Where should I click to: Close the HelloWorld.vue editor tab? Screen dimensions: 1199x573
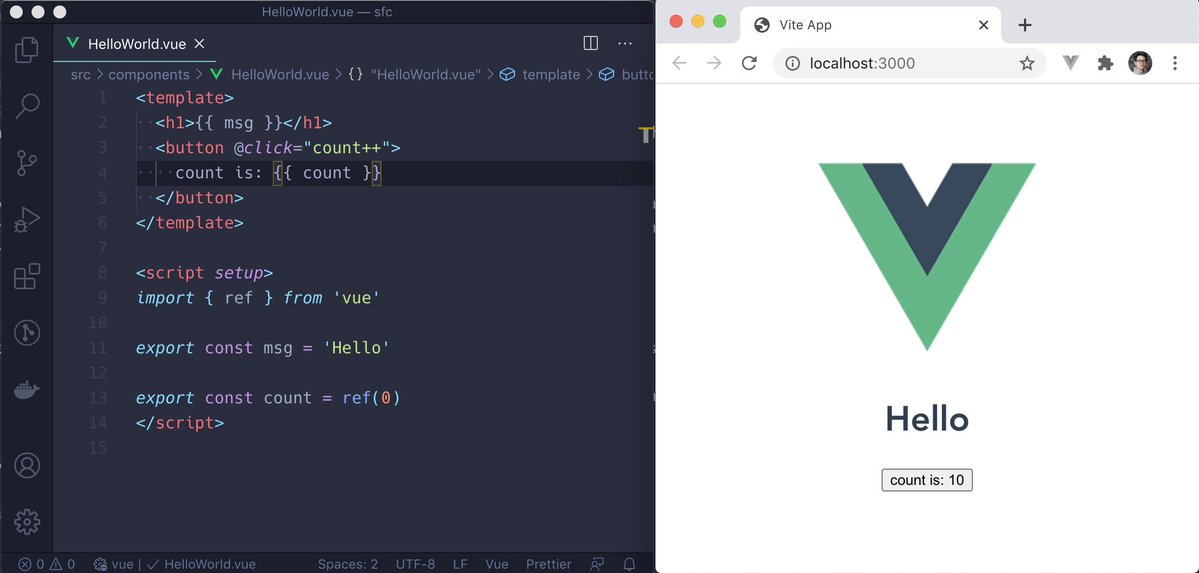click(x=200, y=44)
